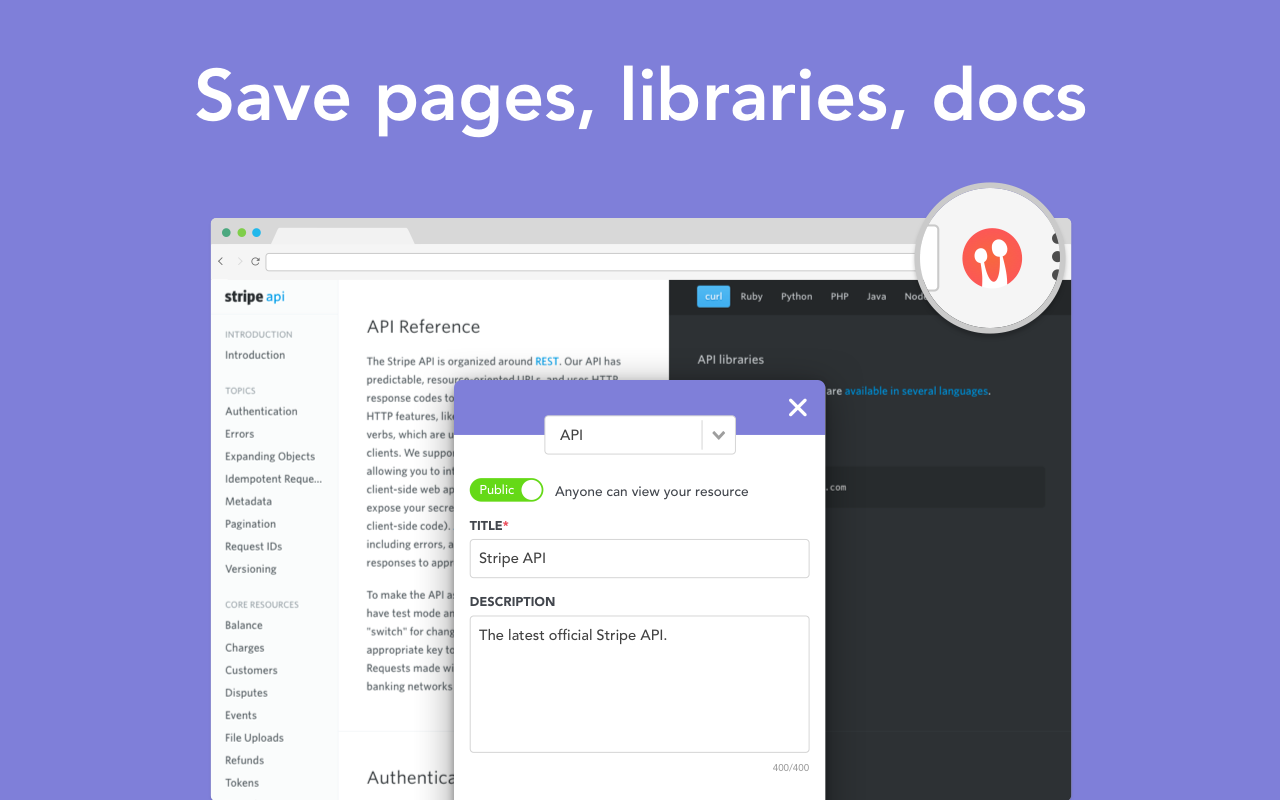Click the 'API Reference' heading

click(423, 327)
